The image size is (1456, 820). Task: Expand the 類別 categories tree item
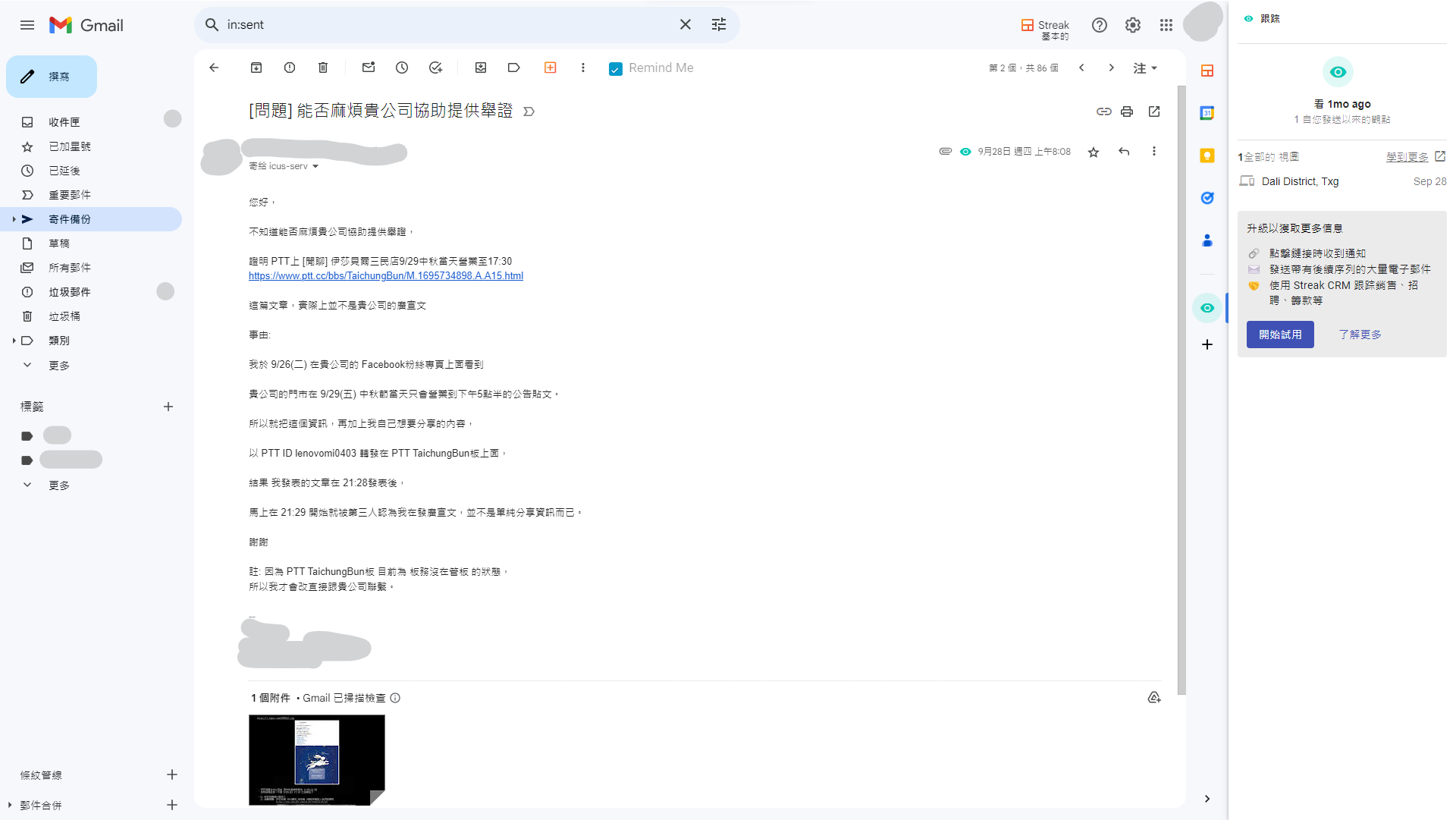[14, 341]
